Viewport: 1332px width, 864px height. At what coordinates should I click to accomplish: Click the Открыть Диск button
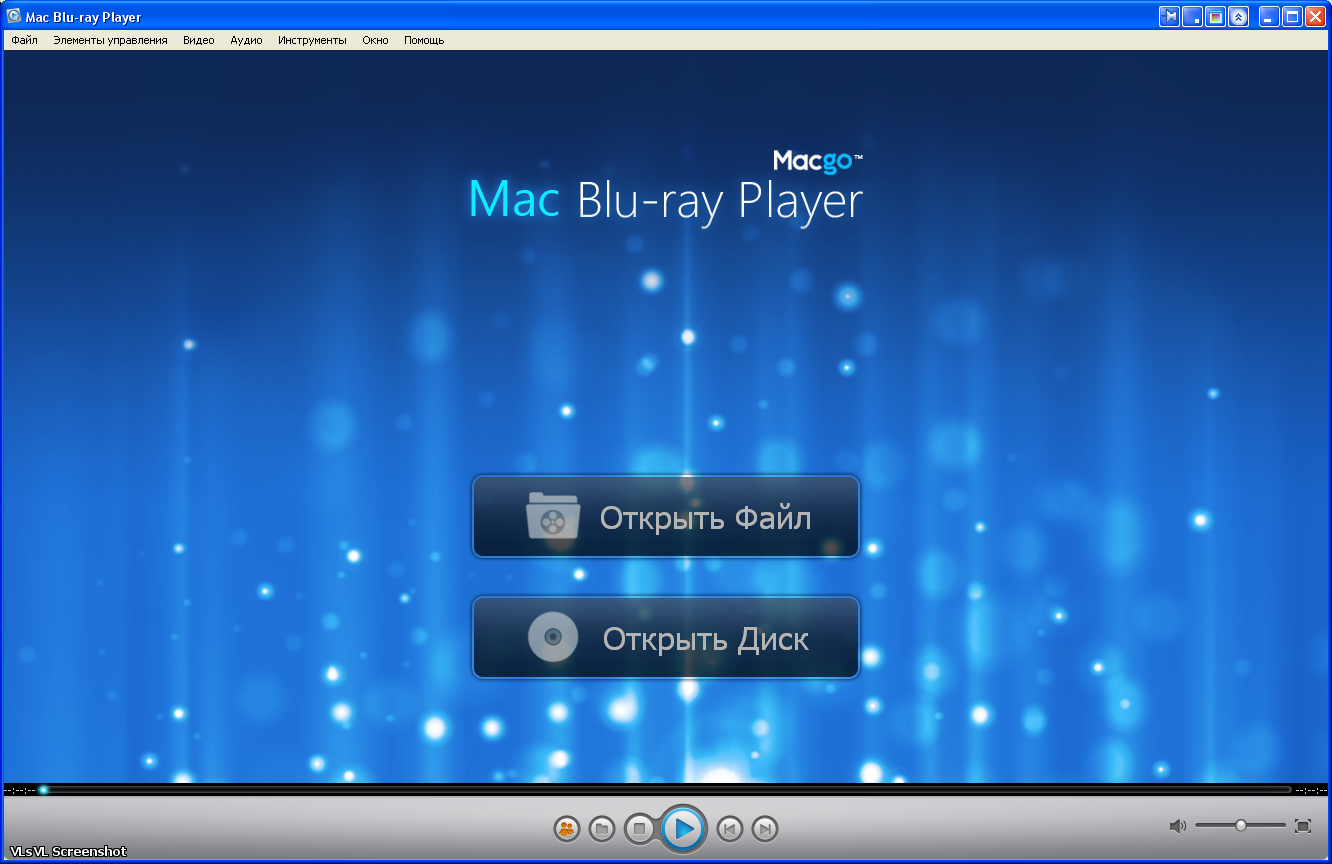(x=666, y=638)
